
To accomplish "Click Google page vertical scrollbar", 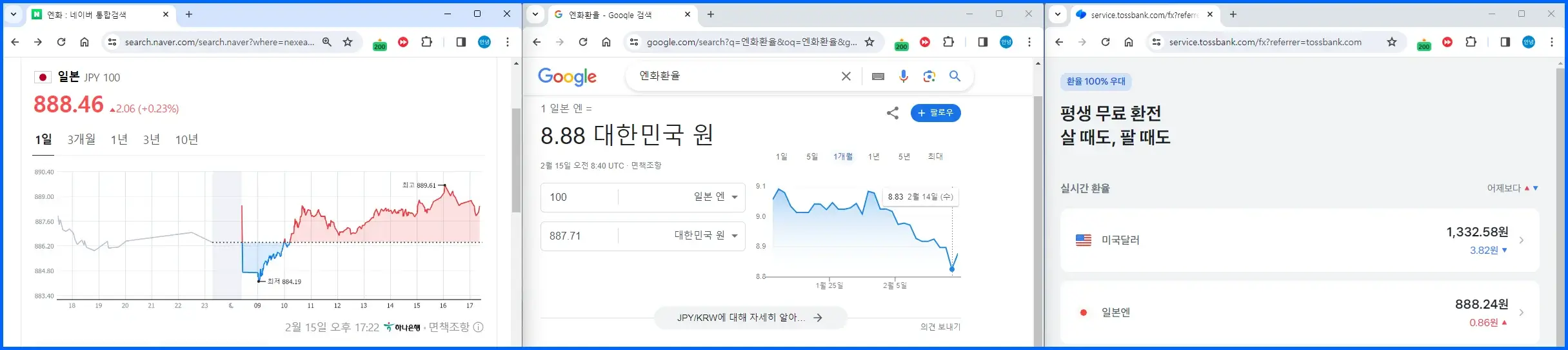I will [x=1038, y=221].
